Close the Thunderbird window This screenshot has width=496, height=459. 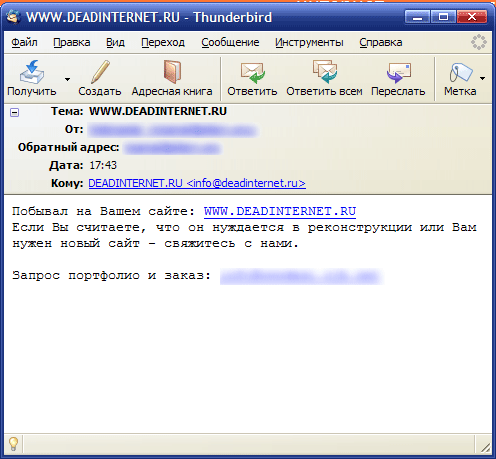[472, 17]
